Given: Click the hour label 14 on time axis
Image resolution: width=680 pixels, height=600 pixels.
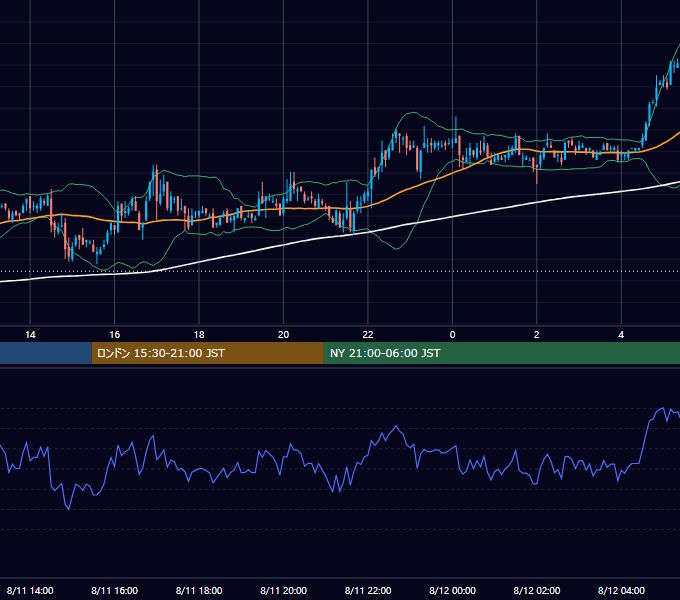Looking at the screenshot, I should (30, 335).
